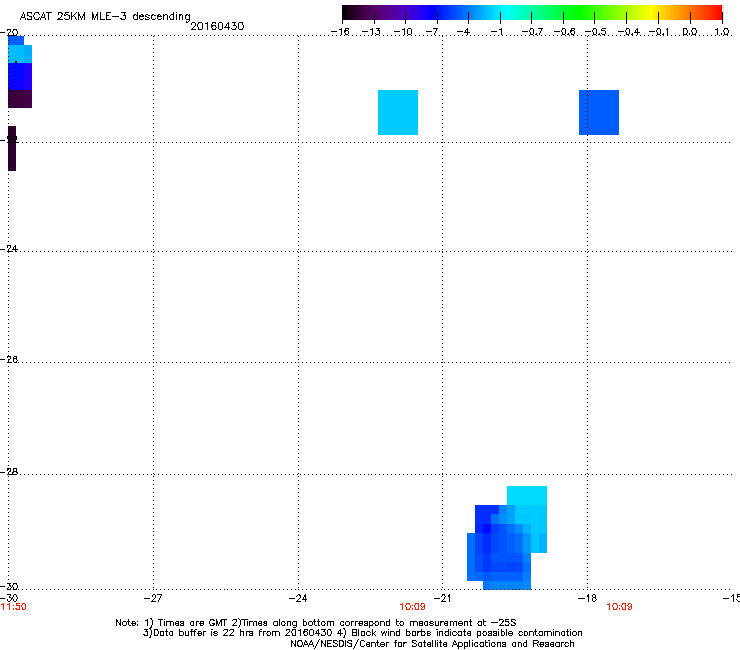Click the "-18" longitude axis label

(x=588, y=599)
